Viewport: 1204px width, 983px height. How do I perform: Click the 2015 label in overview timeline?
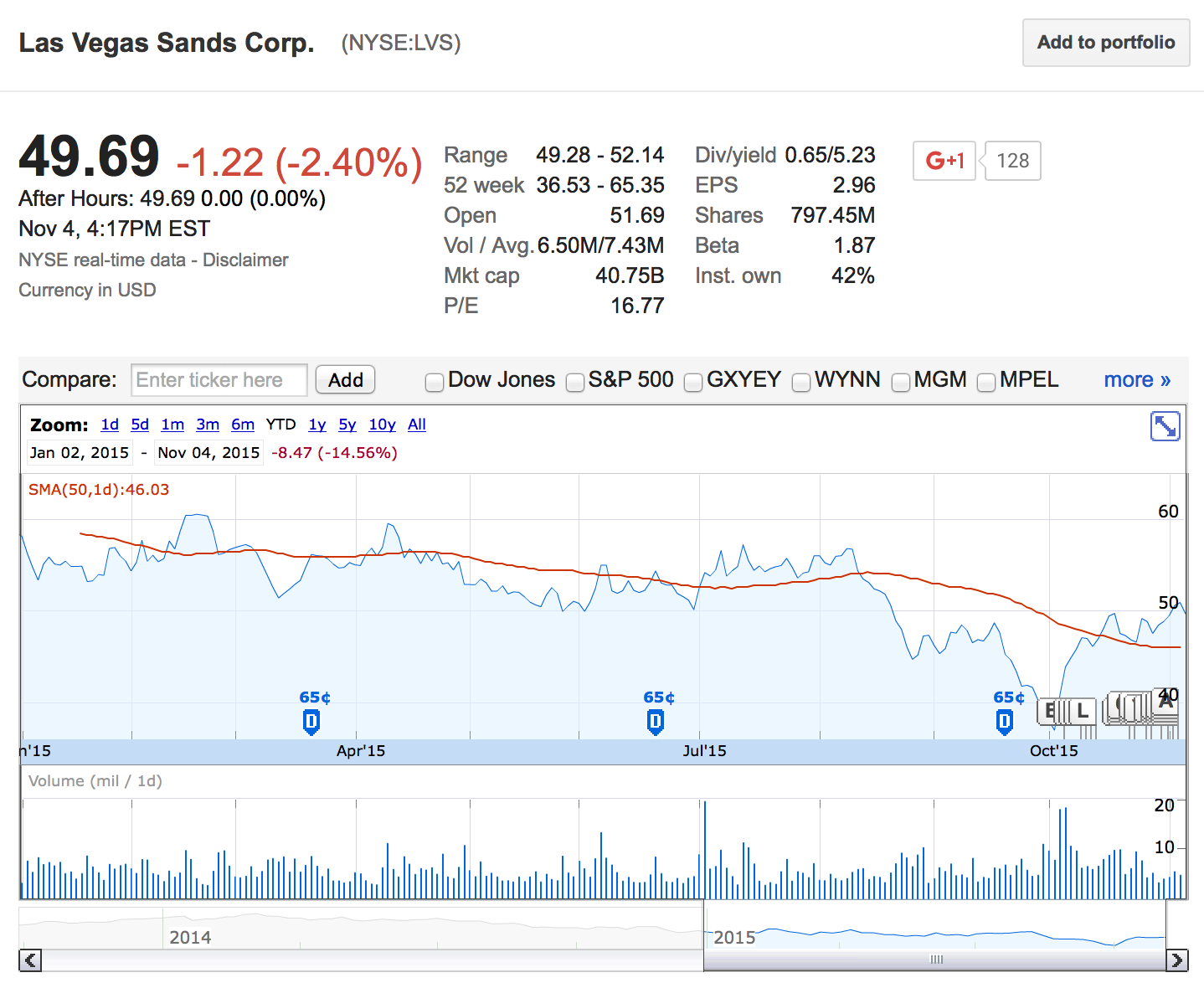734,937
